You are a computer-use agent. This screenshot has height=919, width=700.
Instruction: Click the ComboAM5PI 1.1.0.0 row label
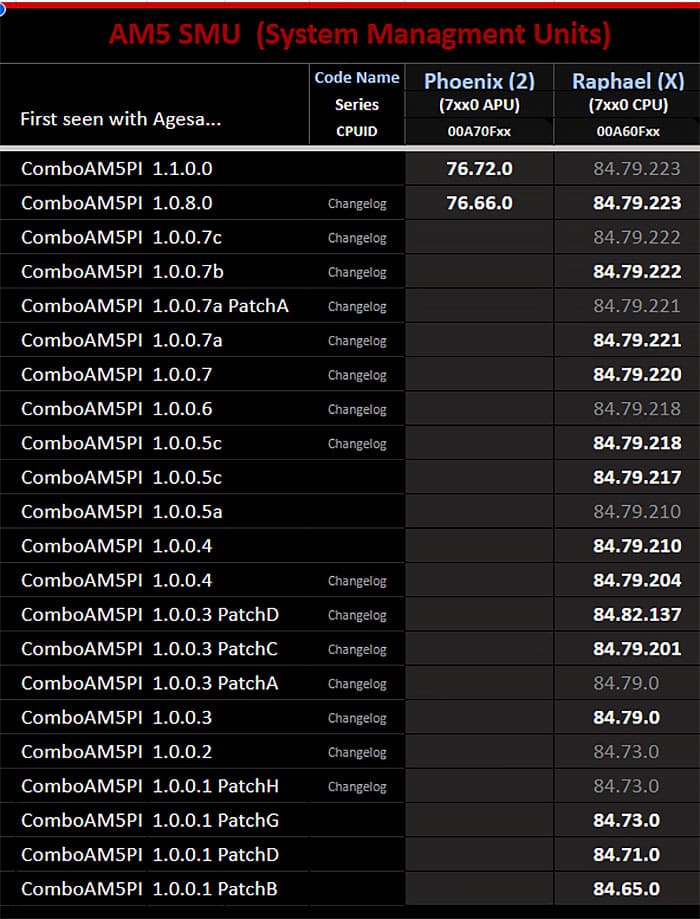117,169
